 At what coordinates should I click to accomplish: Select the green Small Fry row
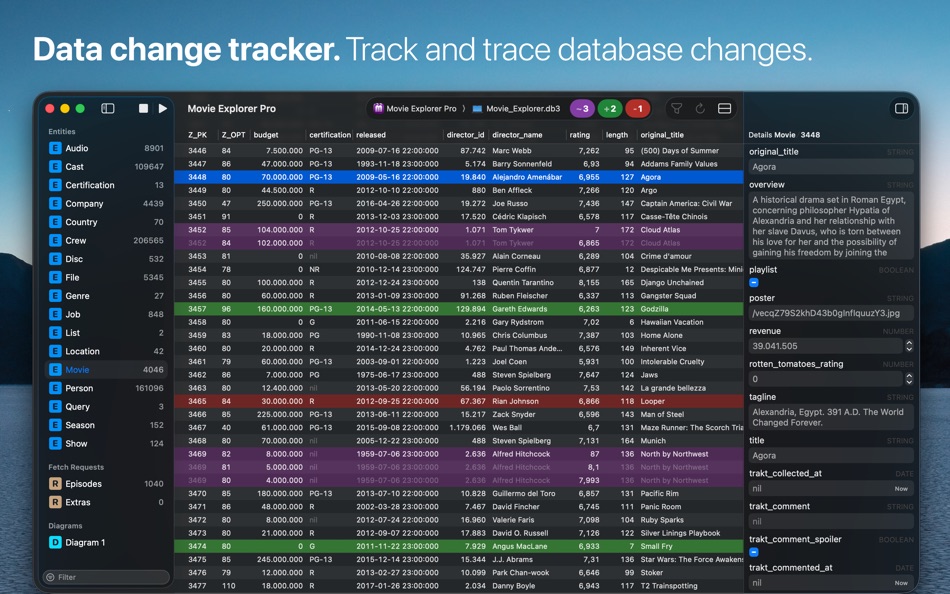tap(459, 546)
